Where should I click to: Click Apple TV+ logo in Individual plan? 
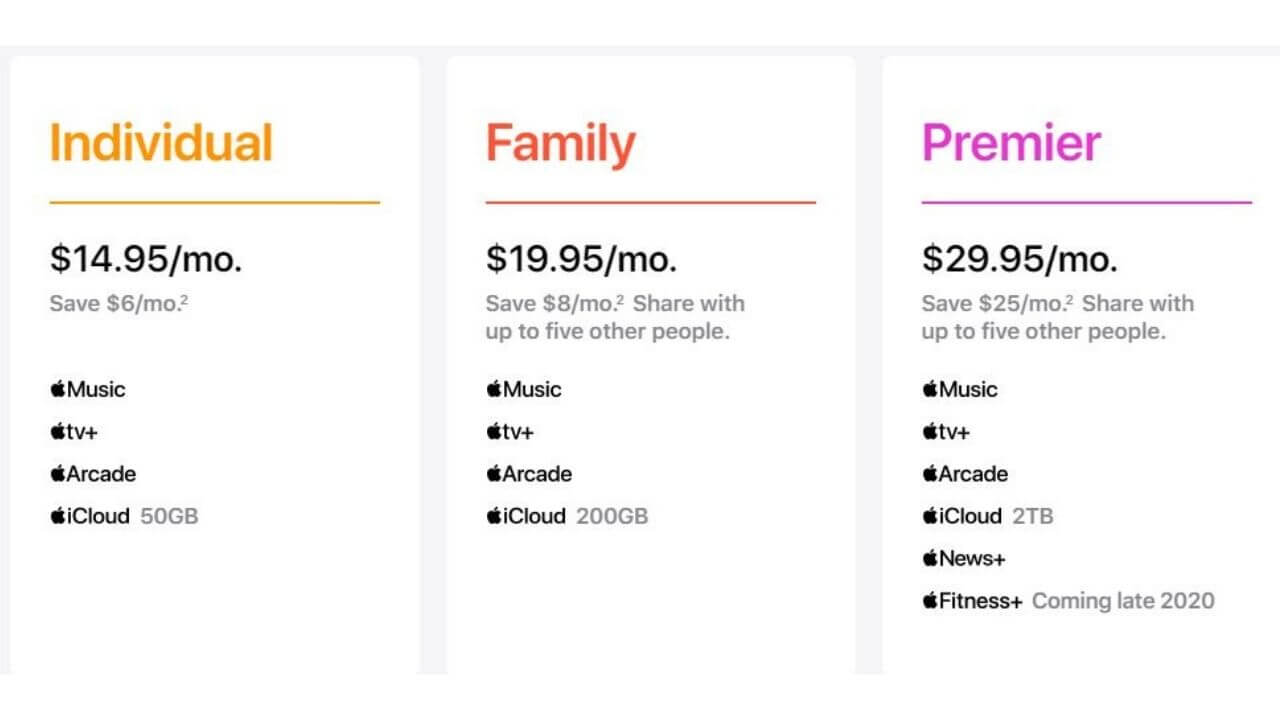[x=74, y=432]
